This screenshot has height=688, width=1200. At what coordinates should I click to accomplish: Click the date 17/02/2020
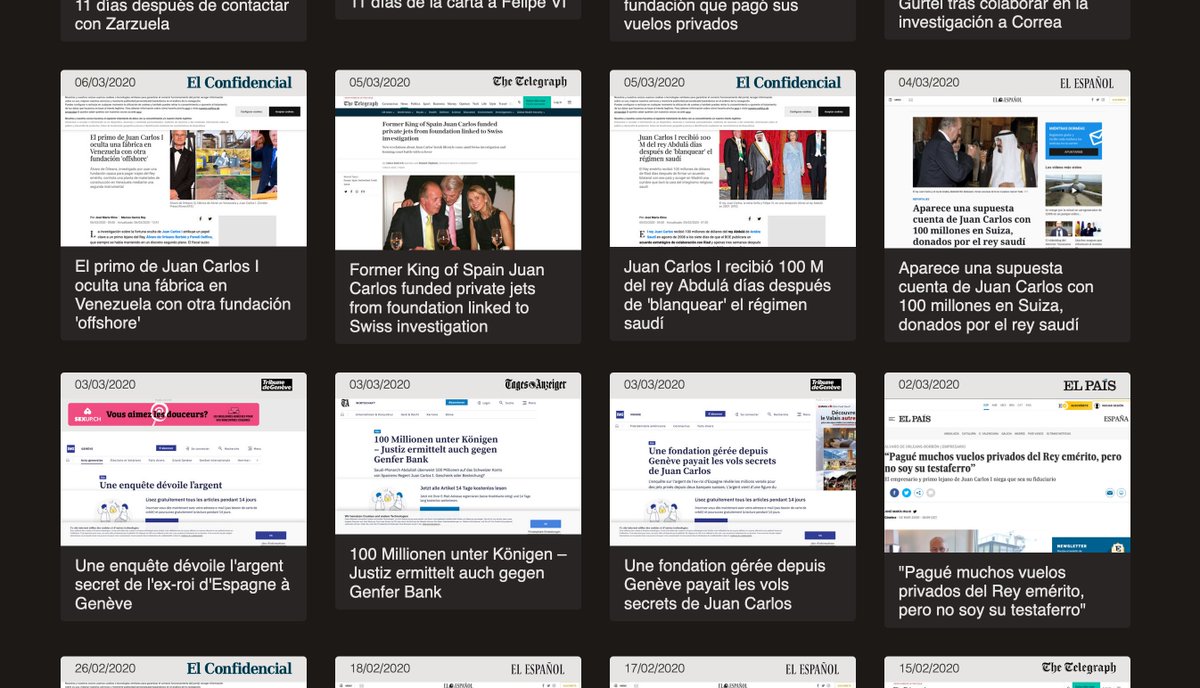point(654,668)
